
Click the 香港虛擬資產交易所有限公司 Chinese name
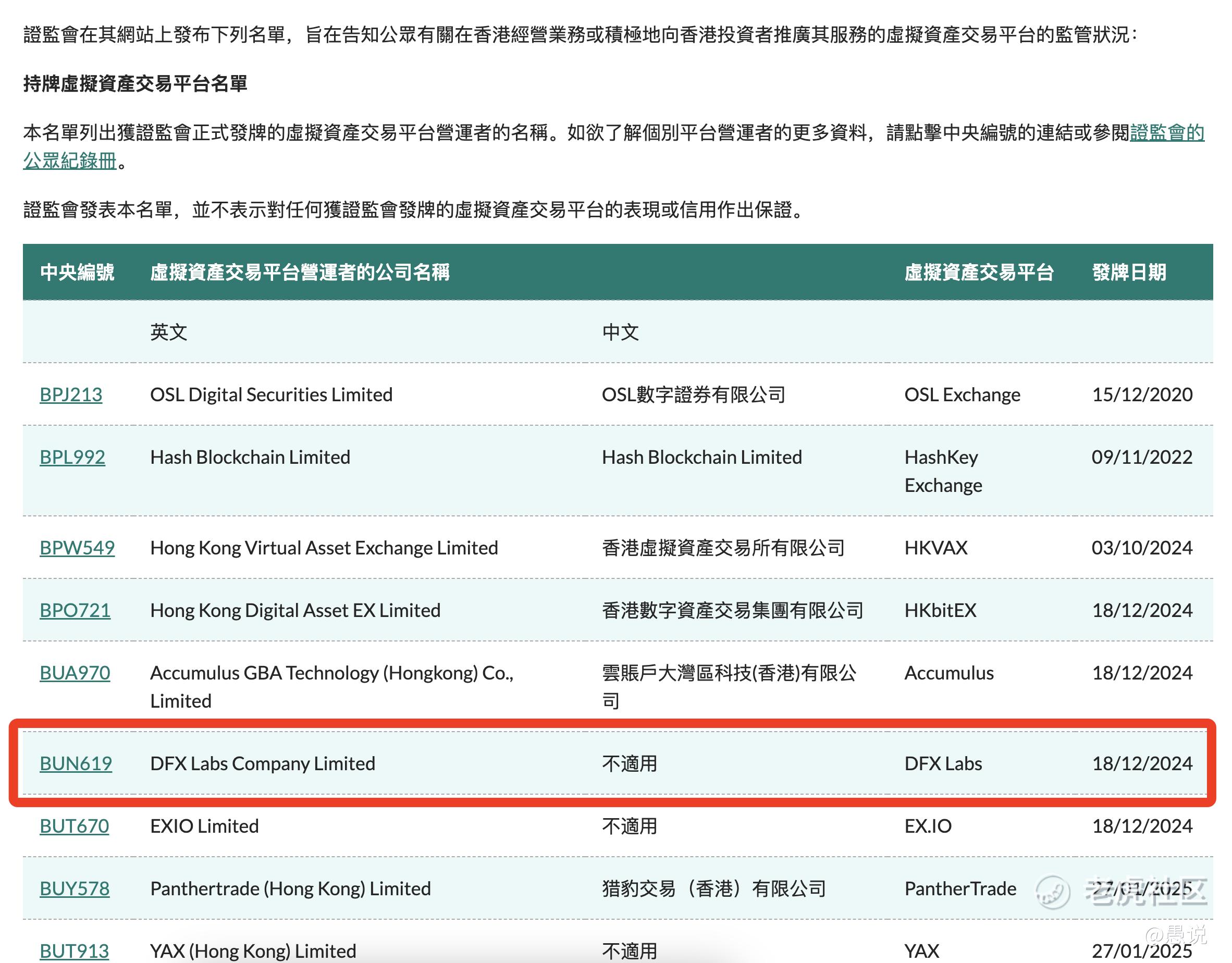[x=723, y=548]
